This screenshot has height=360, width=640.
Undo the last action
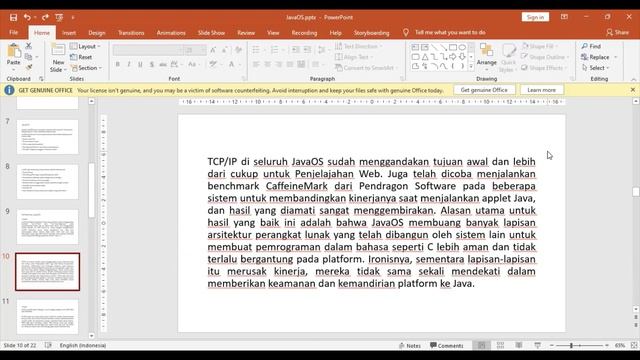pos(27,17)
